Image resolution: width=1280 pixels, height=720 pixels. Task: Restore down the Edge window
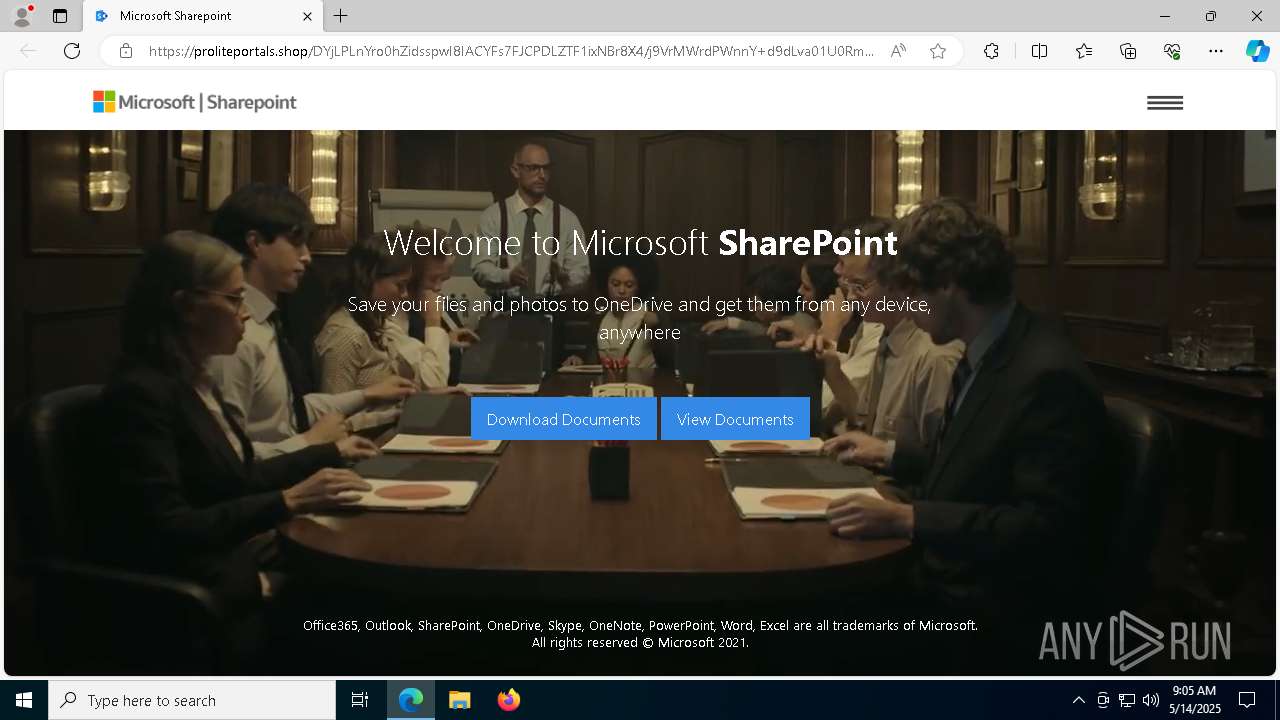pos(1211,16)
